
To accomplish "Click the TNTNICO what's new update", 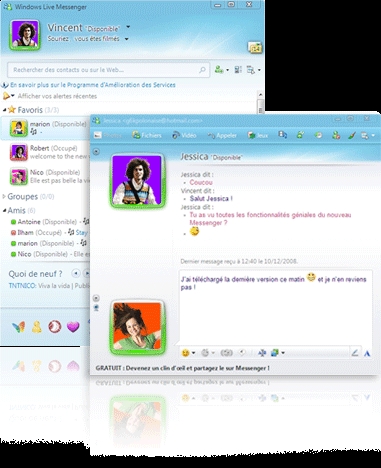I will pyautogui.click(x=49, y=286).
